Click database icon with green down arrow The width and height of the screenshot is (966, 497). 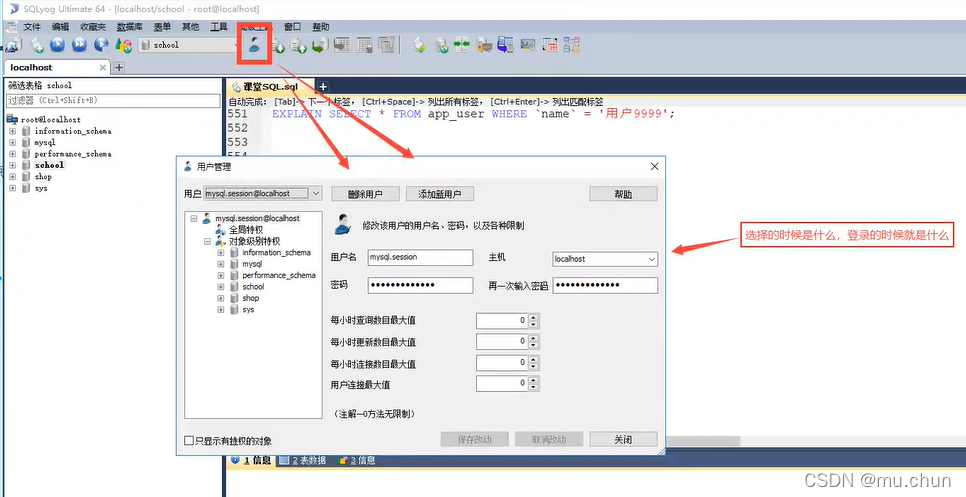coord(277,45)
